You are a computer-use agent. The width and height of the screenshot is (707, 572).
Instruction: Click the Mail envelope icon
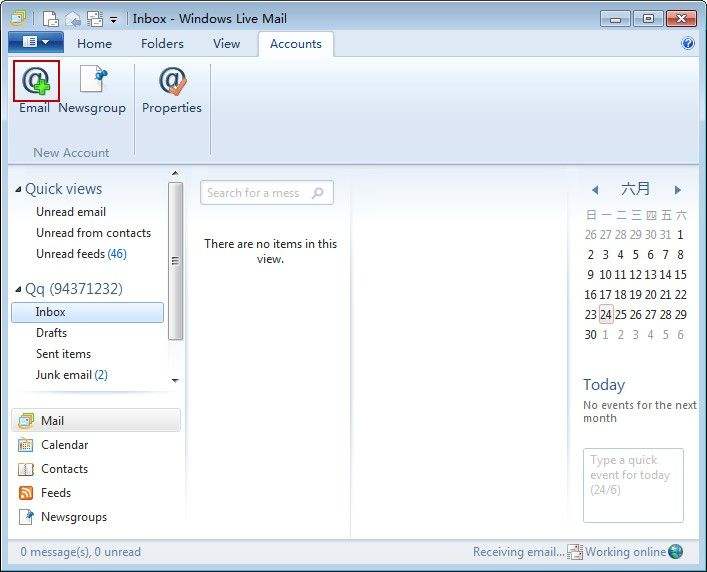[26, 421]
